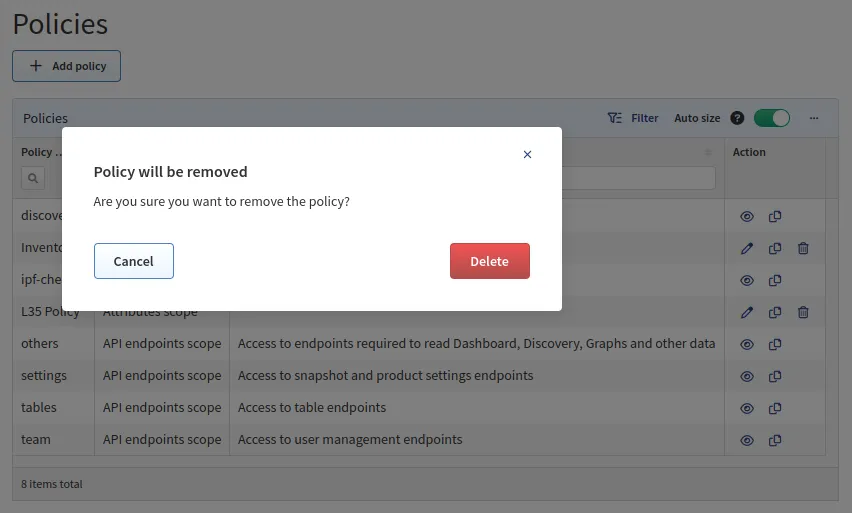Edit L35 Policy with the pencil icon
Viewport: 852px width, 513px height.
coord(746,312)
